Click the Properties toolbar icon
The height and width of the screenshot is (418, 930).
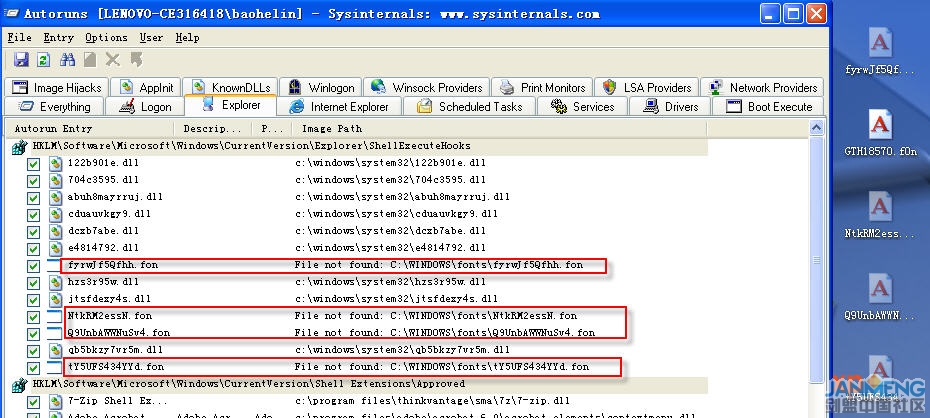tap(90, 59)
